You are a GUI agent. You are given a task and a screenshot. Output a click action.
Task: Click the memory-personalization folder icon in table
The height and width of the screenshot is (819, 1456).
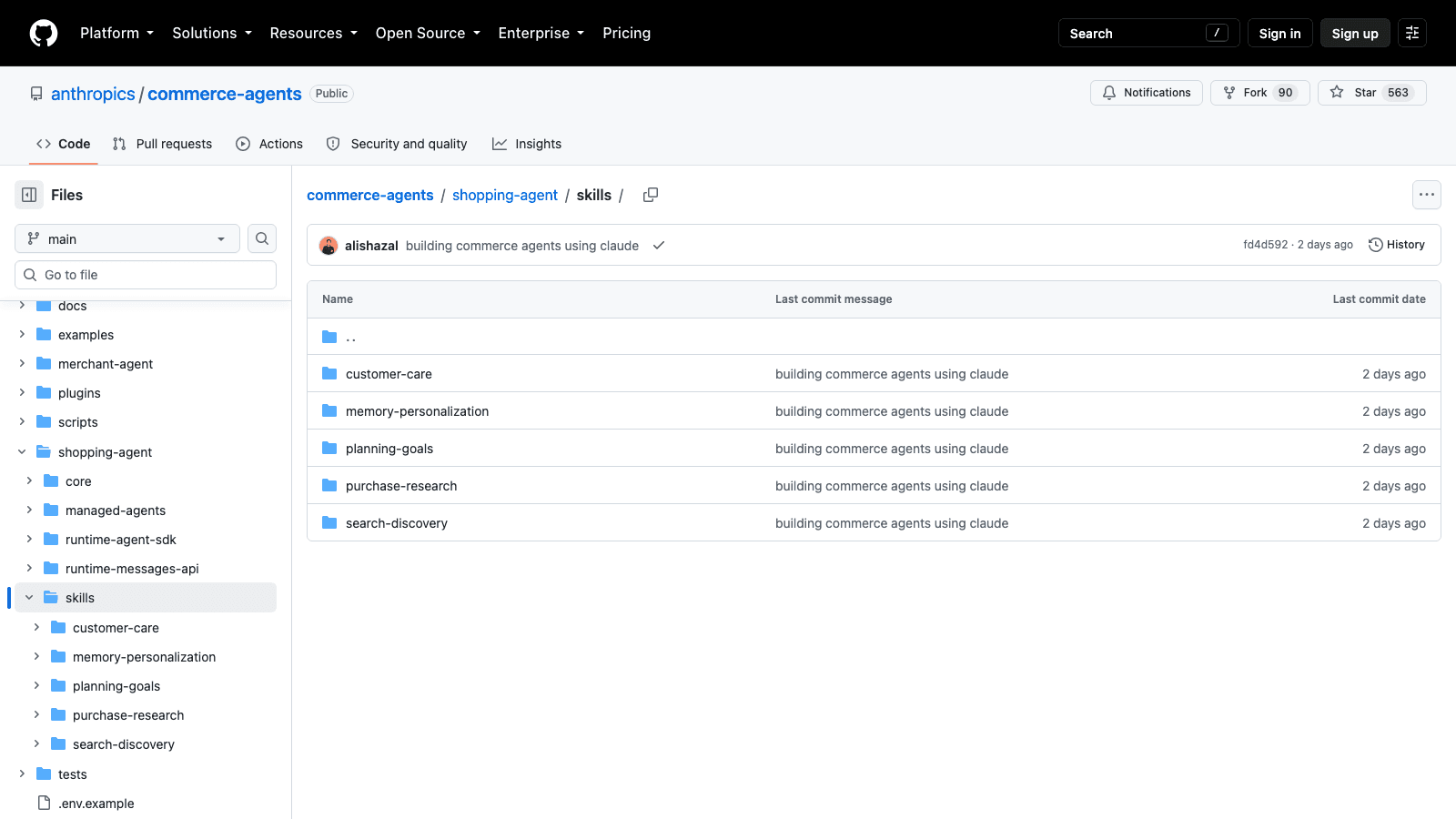tap(329, 411)
